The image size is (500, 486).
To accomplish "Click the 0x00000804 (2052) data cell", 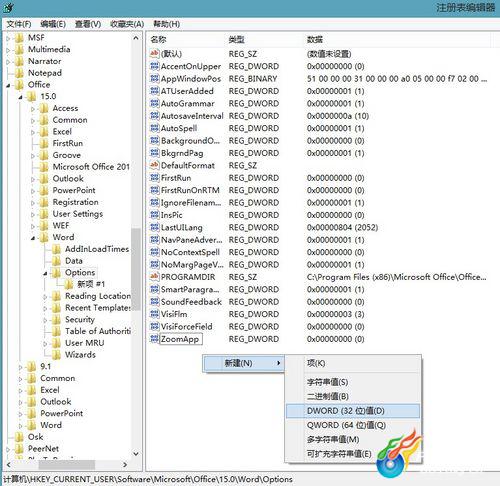I will click(342, 227).
